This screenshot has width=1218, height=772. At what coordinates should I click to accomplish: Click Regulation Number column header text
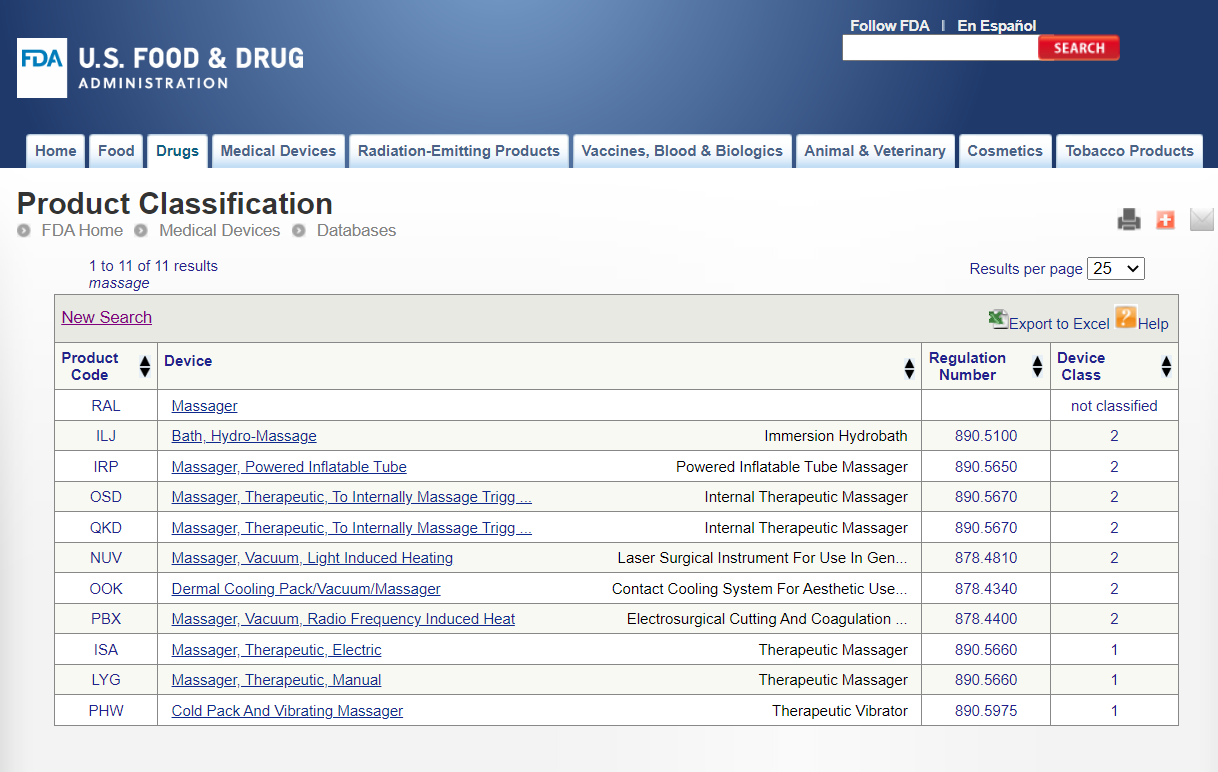[968, 366]
